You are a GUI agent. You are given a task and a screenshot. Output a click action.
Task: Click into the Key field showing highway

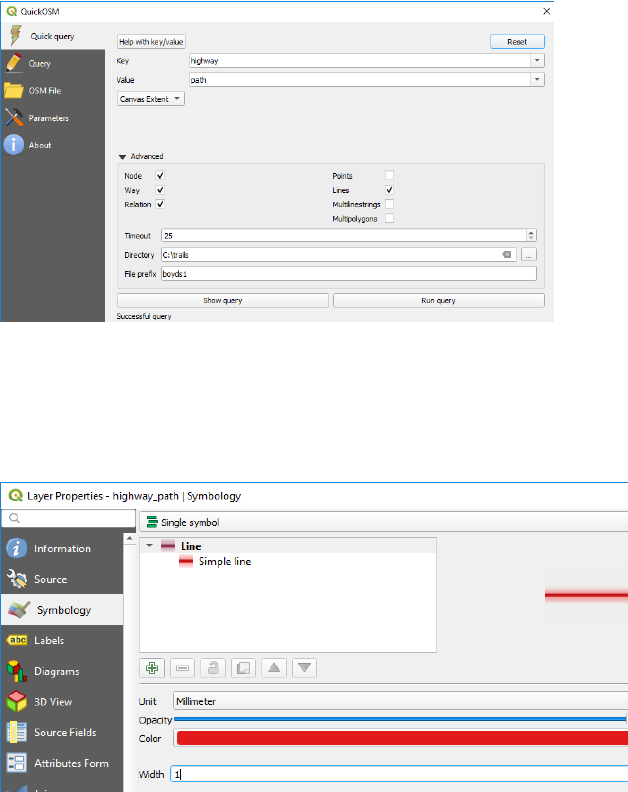tap(360, 61)
